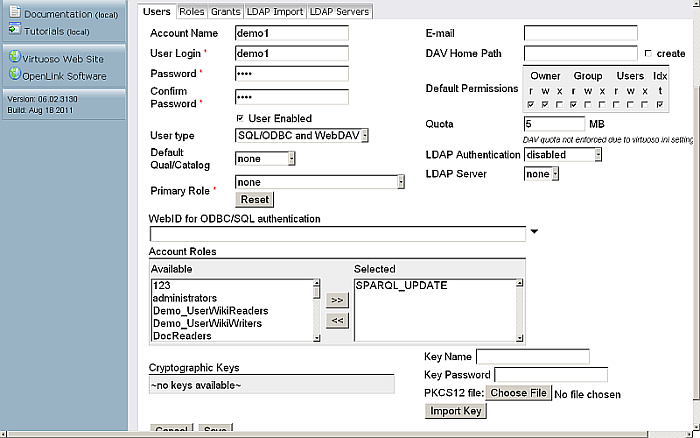This screenshot has height=438, width=700.
Task: Click Choose File for PKCS12
Action: coord(518,393)
